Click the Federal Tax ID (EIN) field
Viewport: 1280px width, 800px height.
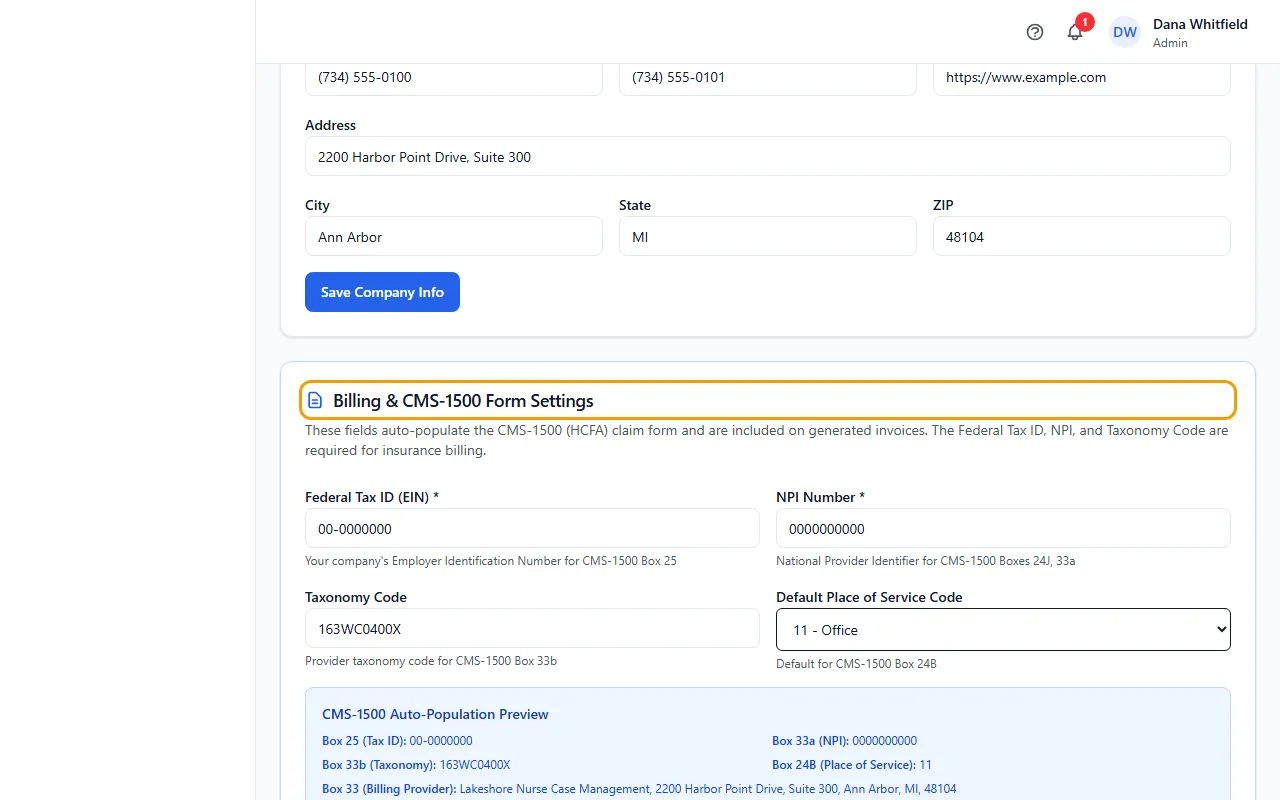(532, 529)
